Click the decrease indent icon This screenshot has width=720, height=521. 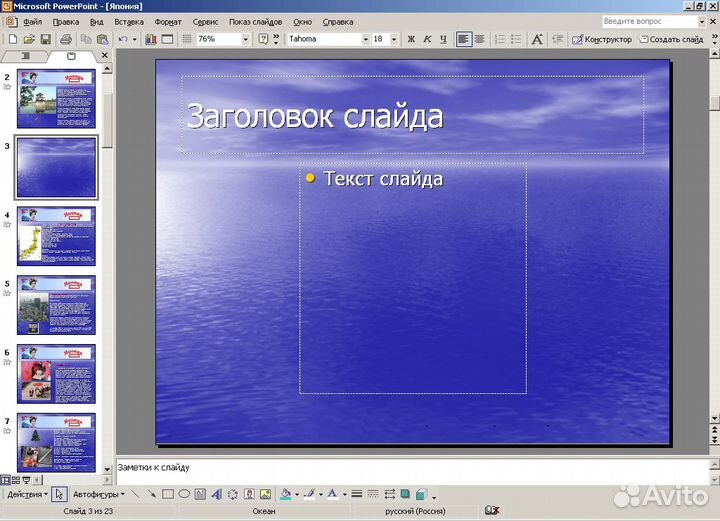pyautogui.click(x=557, y=39)
